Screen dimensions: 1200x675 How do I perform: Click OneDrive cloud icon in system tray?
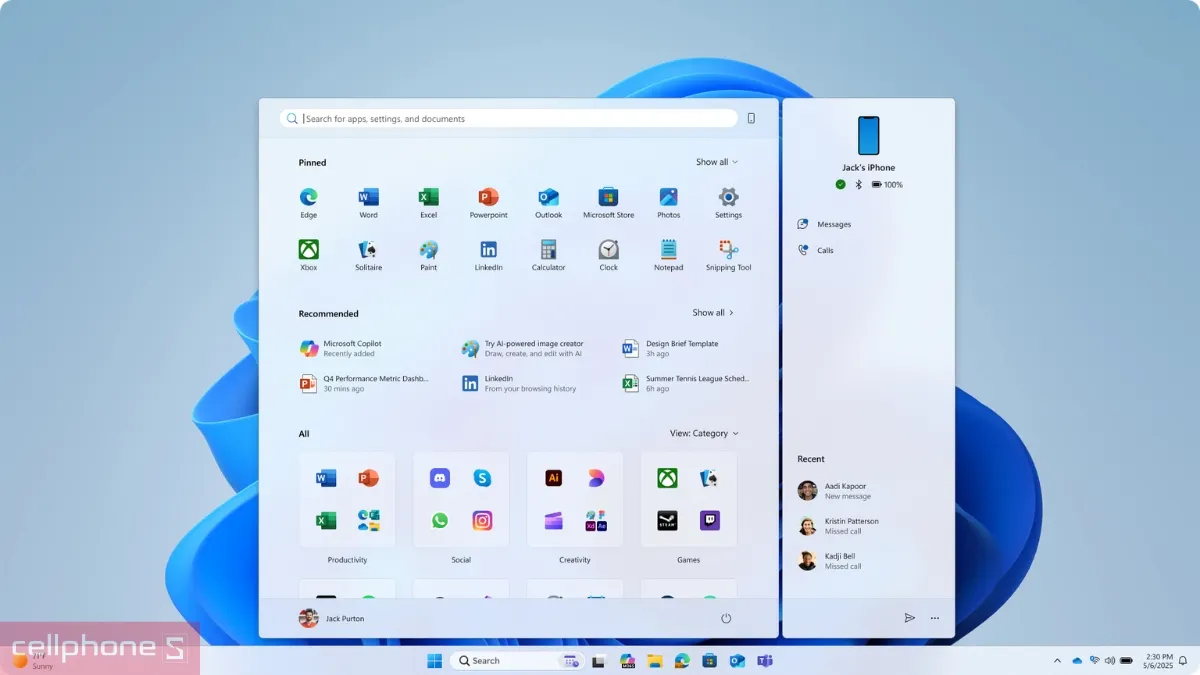pyautogui.click(x=1077, y=660)
